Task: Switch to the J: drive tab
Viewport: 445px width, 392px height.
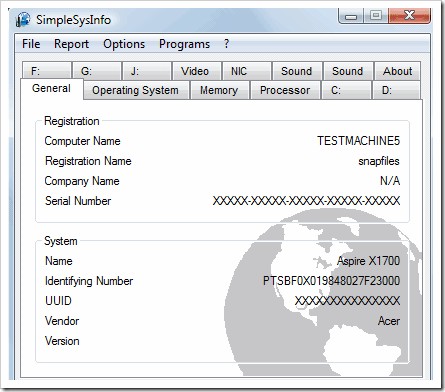Action: click(147, 71)
